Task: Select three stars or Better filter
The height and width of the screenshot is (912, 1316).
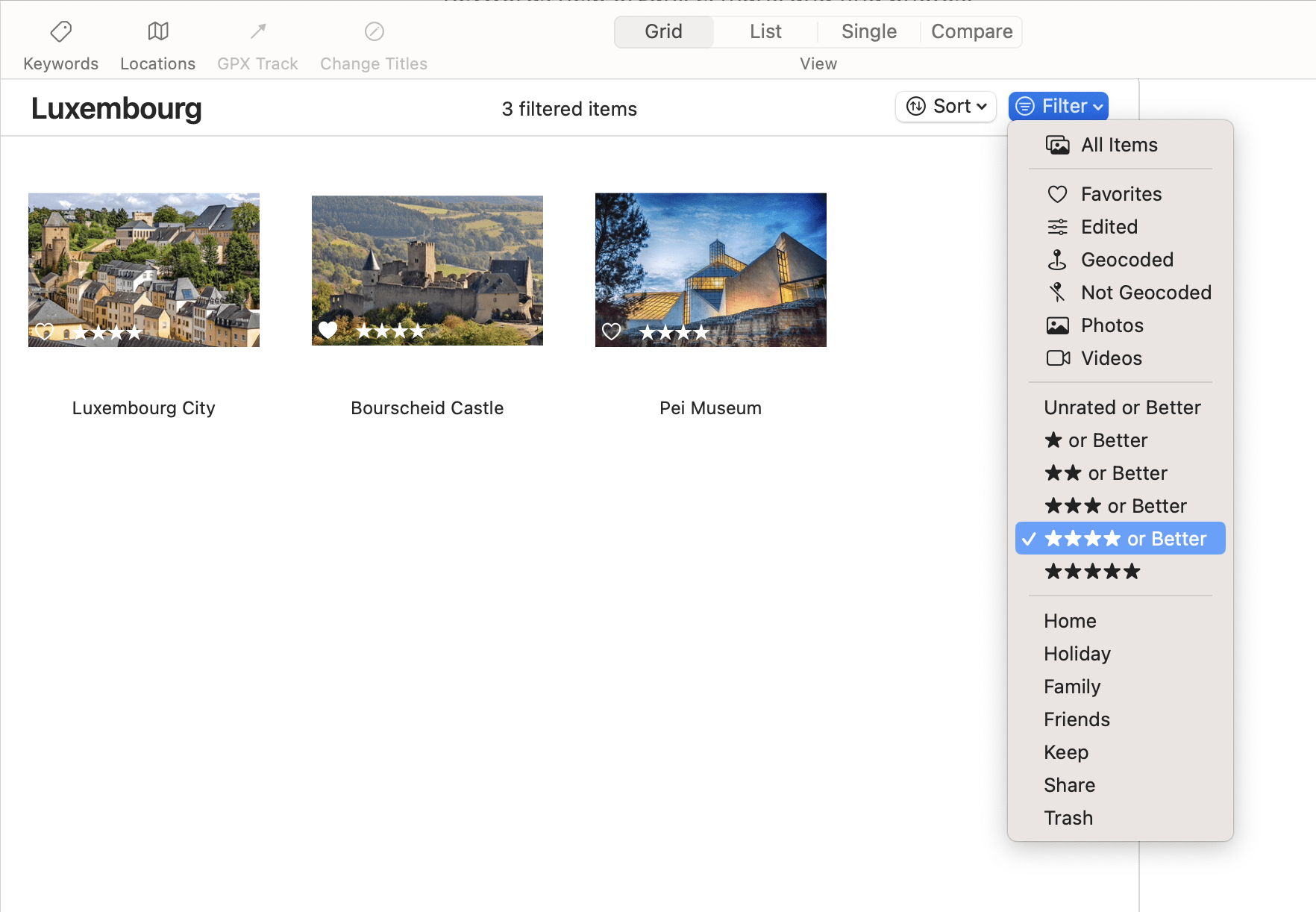Action: pos(1120,506)
